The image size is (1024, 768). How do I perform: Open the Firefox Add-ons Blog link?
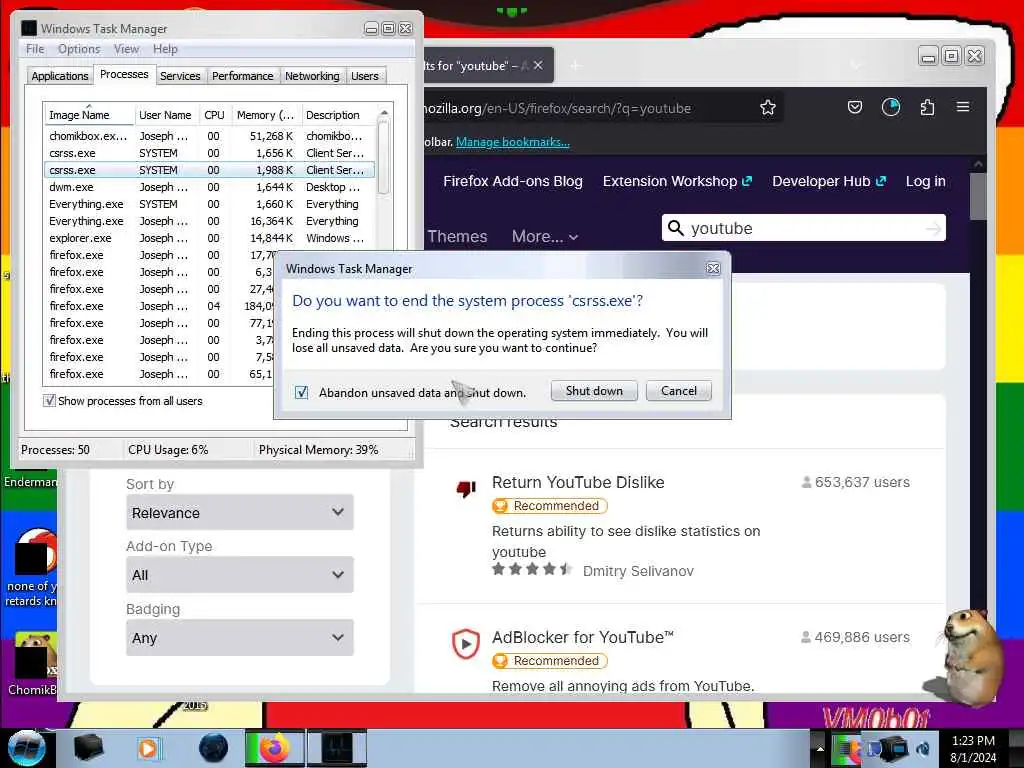[513, 181]
